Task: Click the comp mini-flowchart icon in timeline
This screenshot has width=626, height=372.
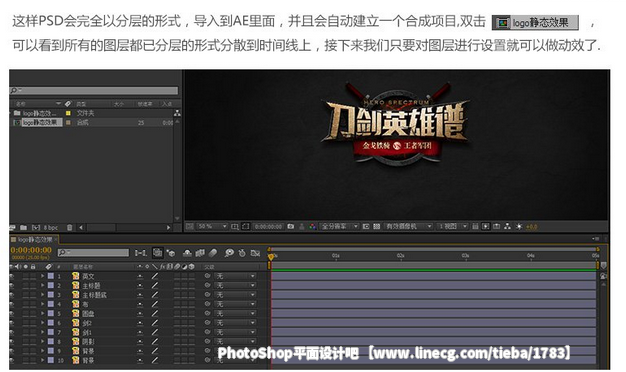Action: point(141,253)
